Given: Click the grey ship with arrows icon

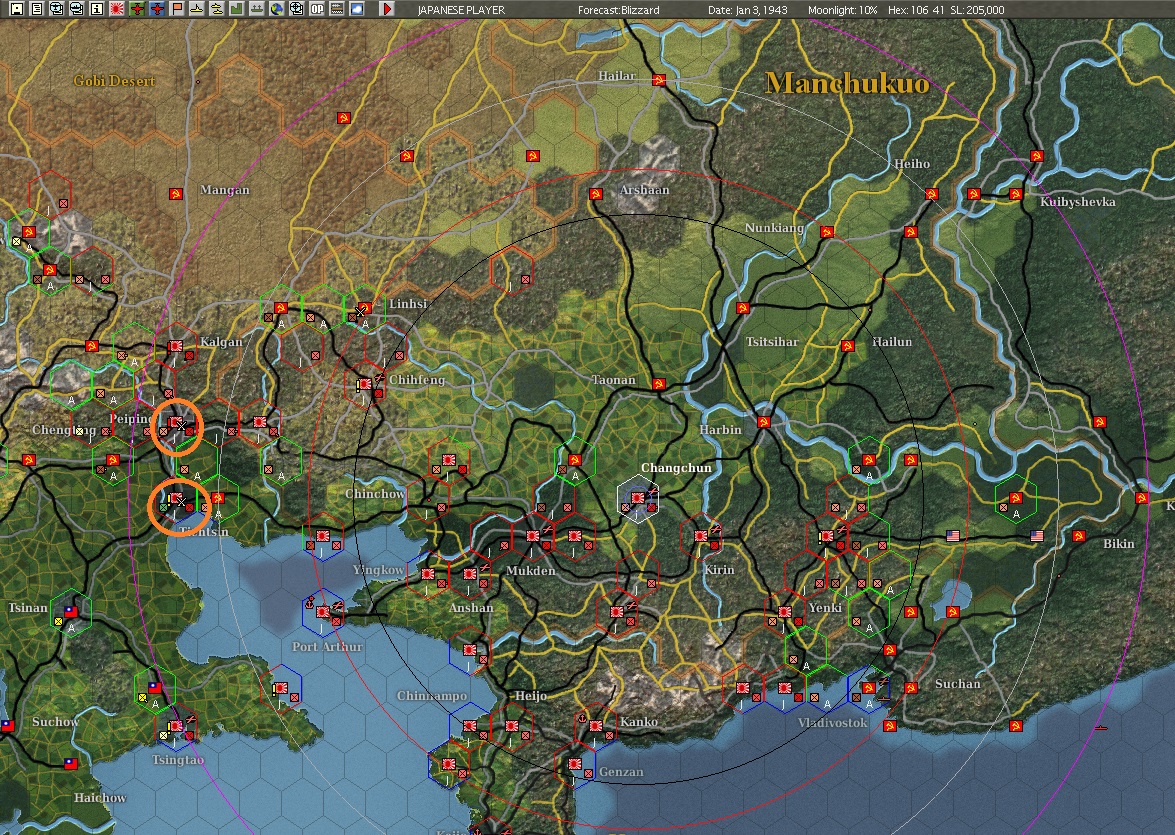Looking at the screenshot, I should pyautogui.click(x=257, y=9).
